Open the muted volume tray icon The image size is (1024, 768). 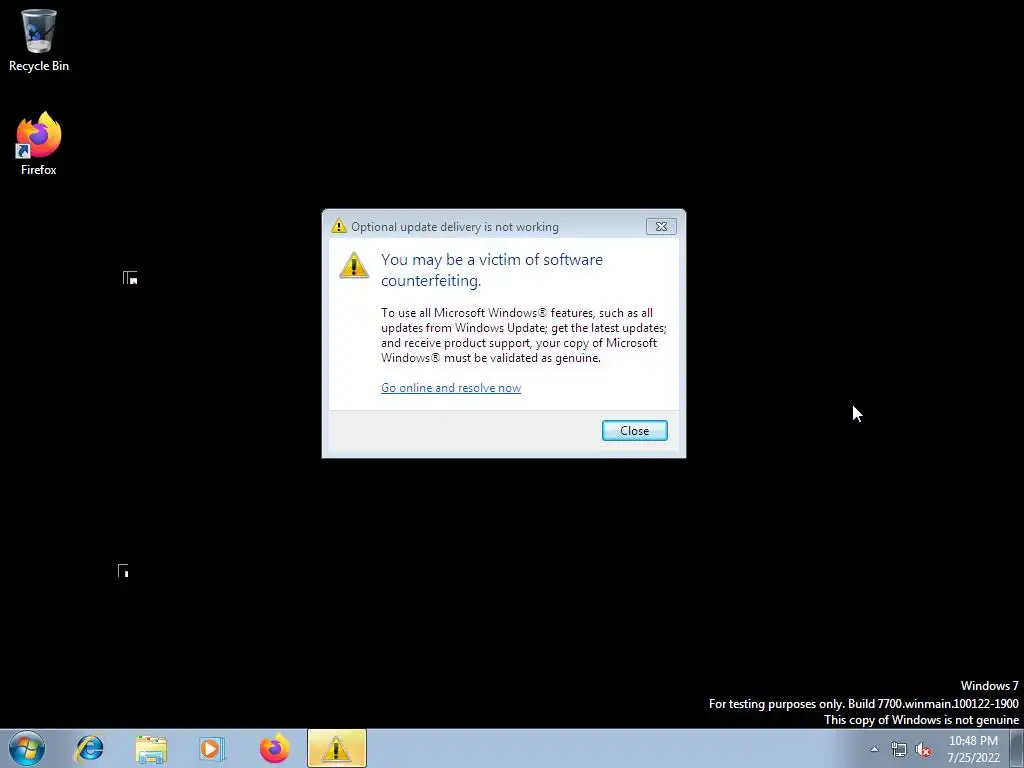click(923, 750)
